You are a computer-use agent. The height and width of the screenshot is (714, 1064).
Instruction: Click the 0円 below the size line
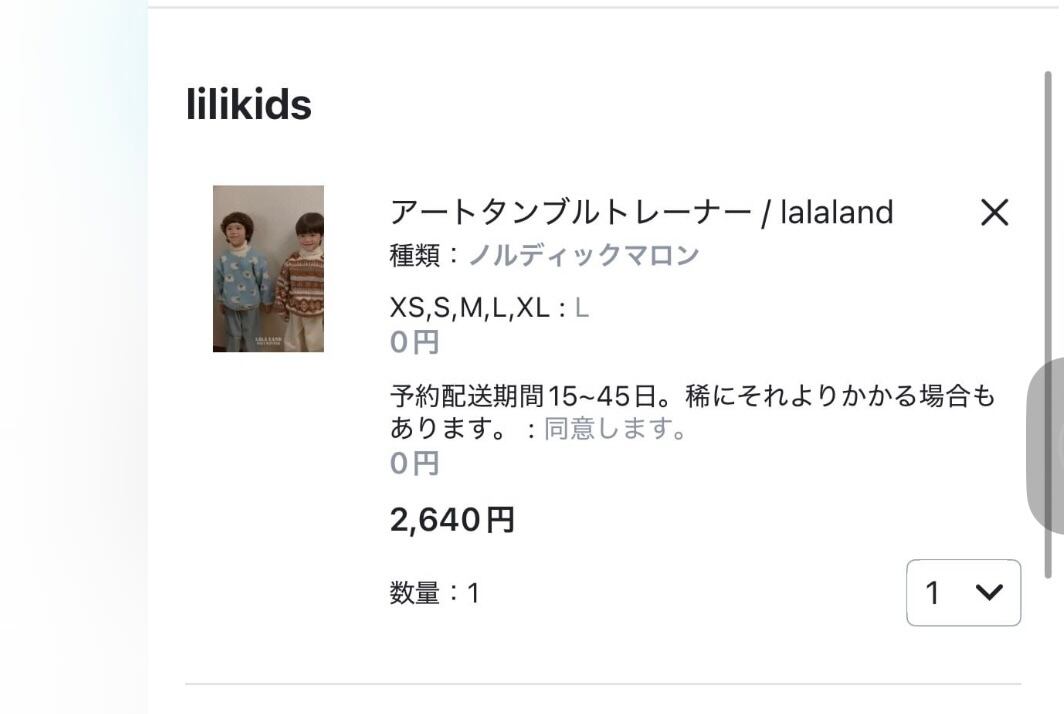click(414, 343)
